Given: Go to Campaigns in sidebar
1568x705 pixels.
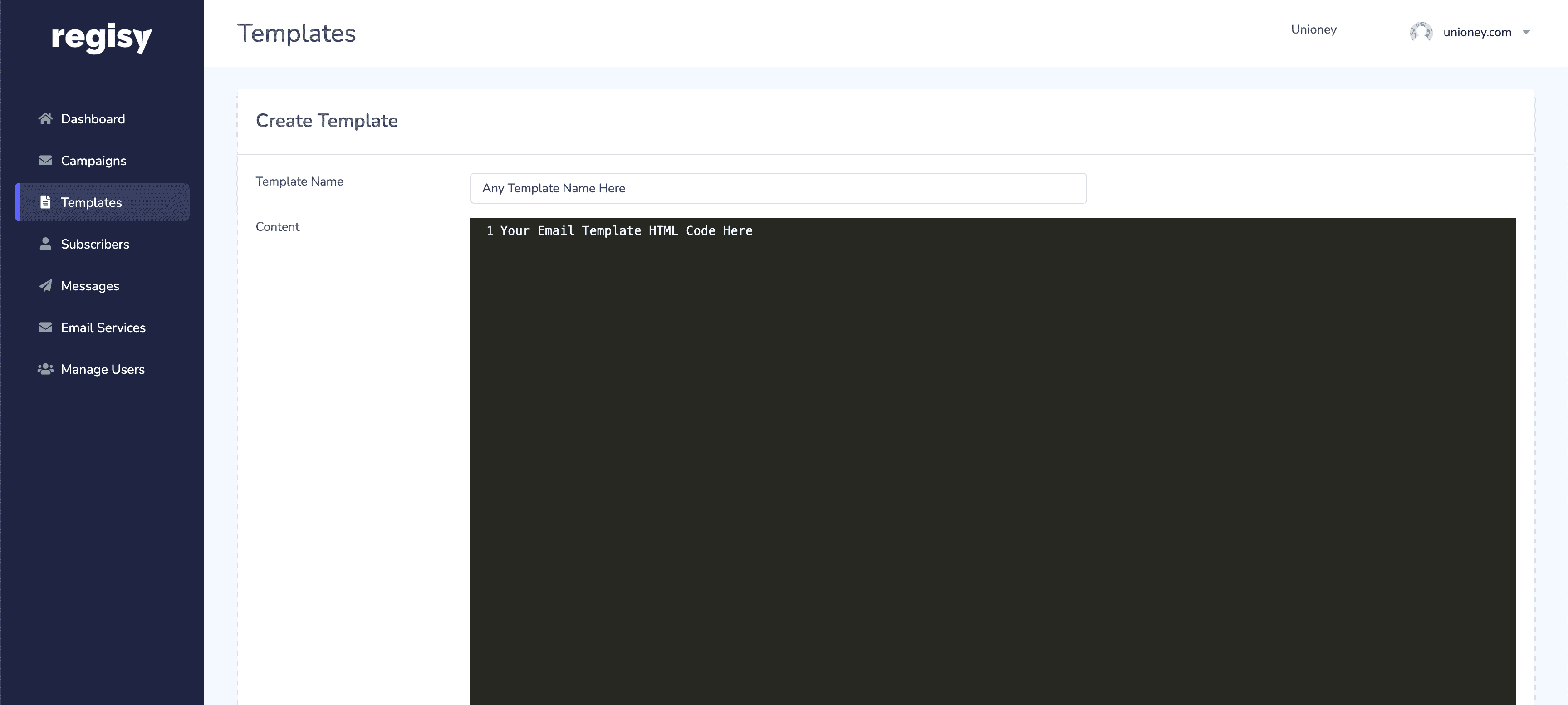Looking at the screenshot, I should [93, 161].
